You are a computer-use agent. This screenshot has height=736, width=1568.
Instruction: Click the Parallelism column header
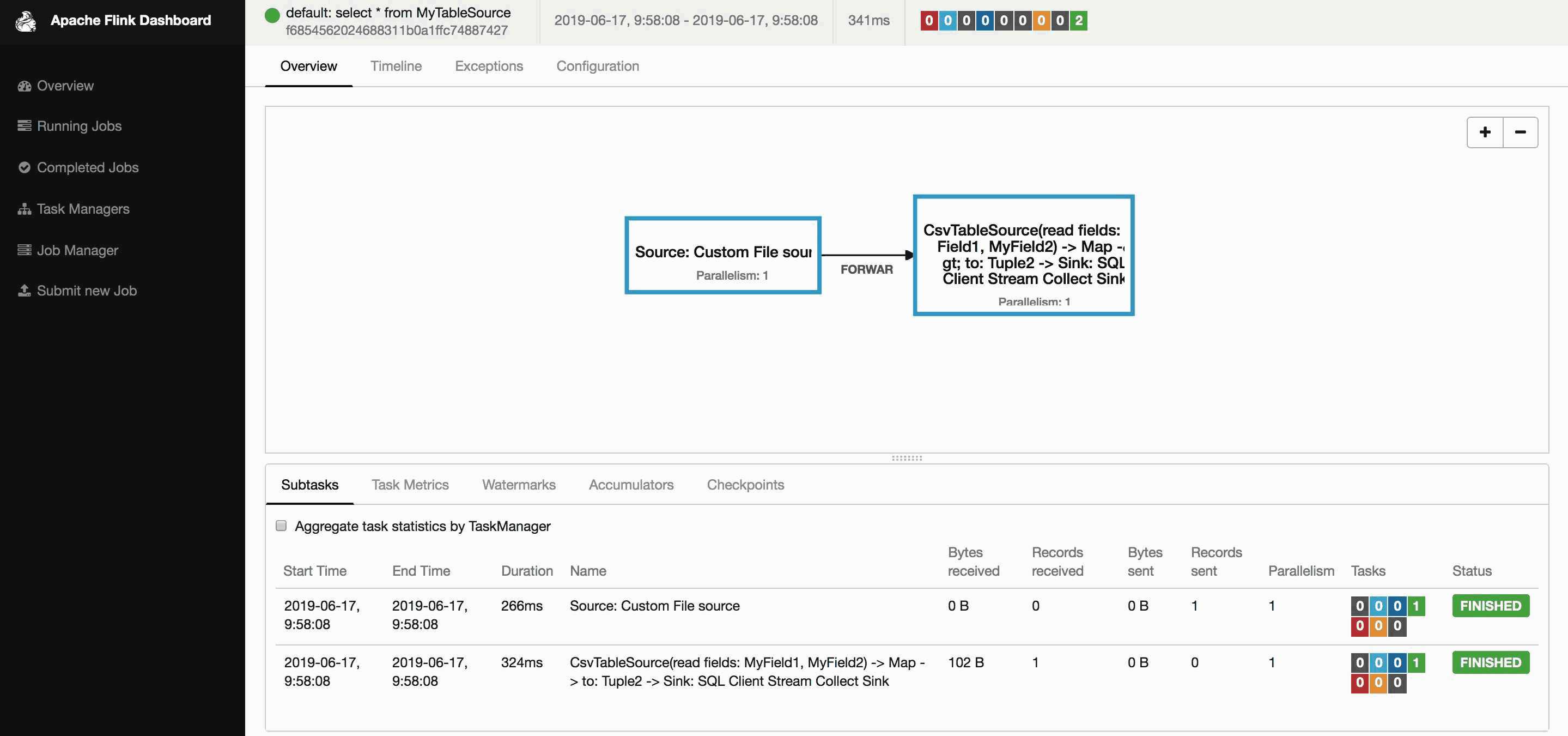coord(1301,571)
